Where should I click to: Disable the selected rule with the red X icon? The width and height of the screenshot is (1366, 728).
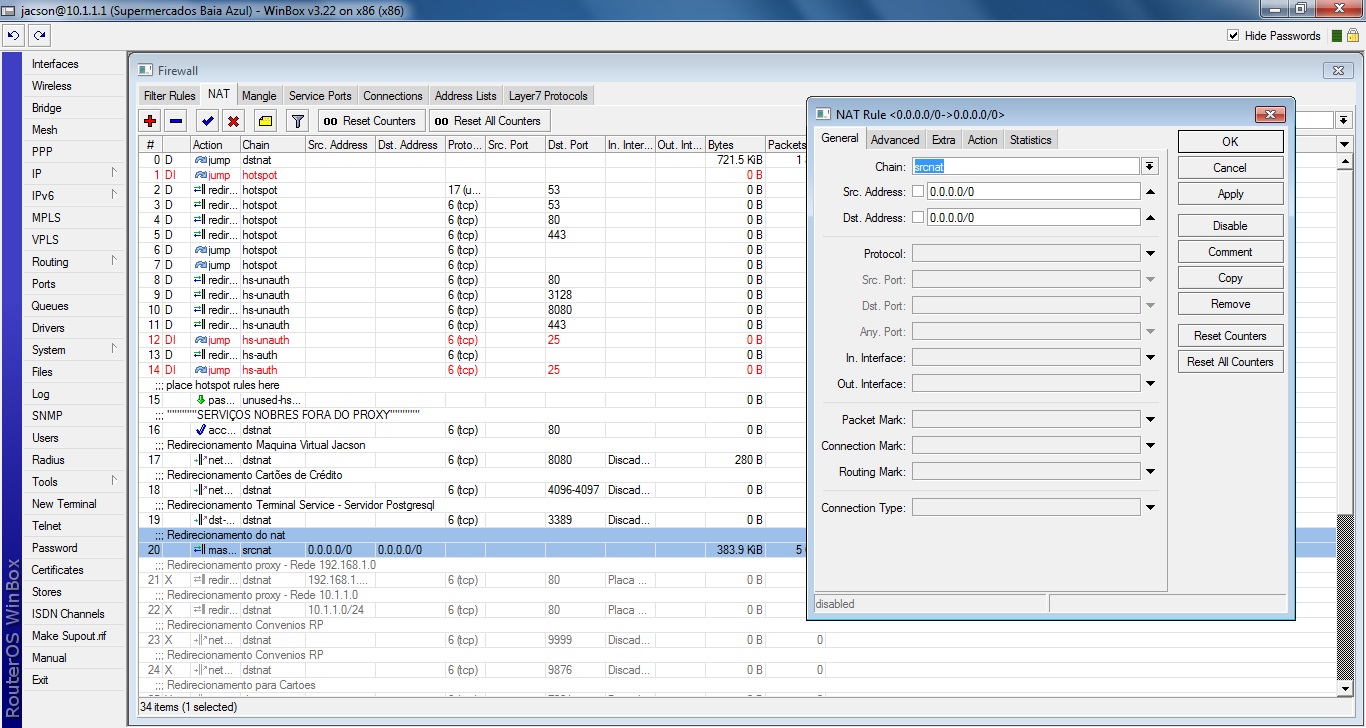[233, 121]
